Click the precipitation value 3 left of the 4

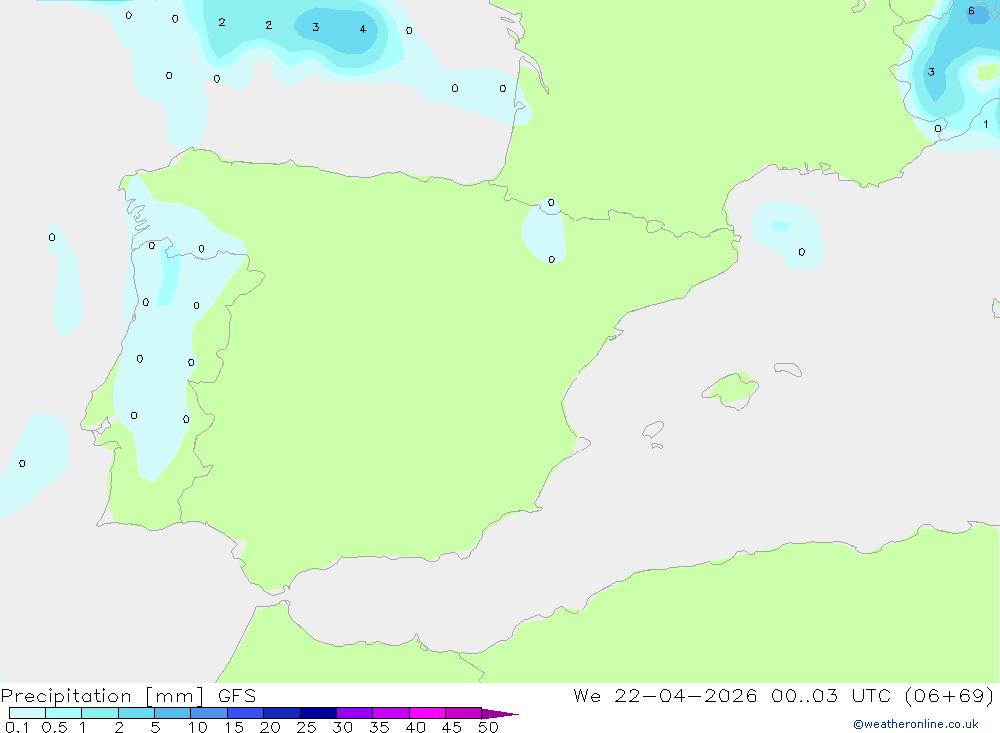[316, 27]
